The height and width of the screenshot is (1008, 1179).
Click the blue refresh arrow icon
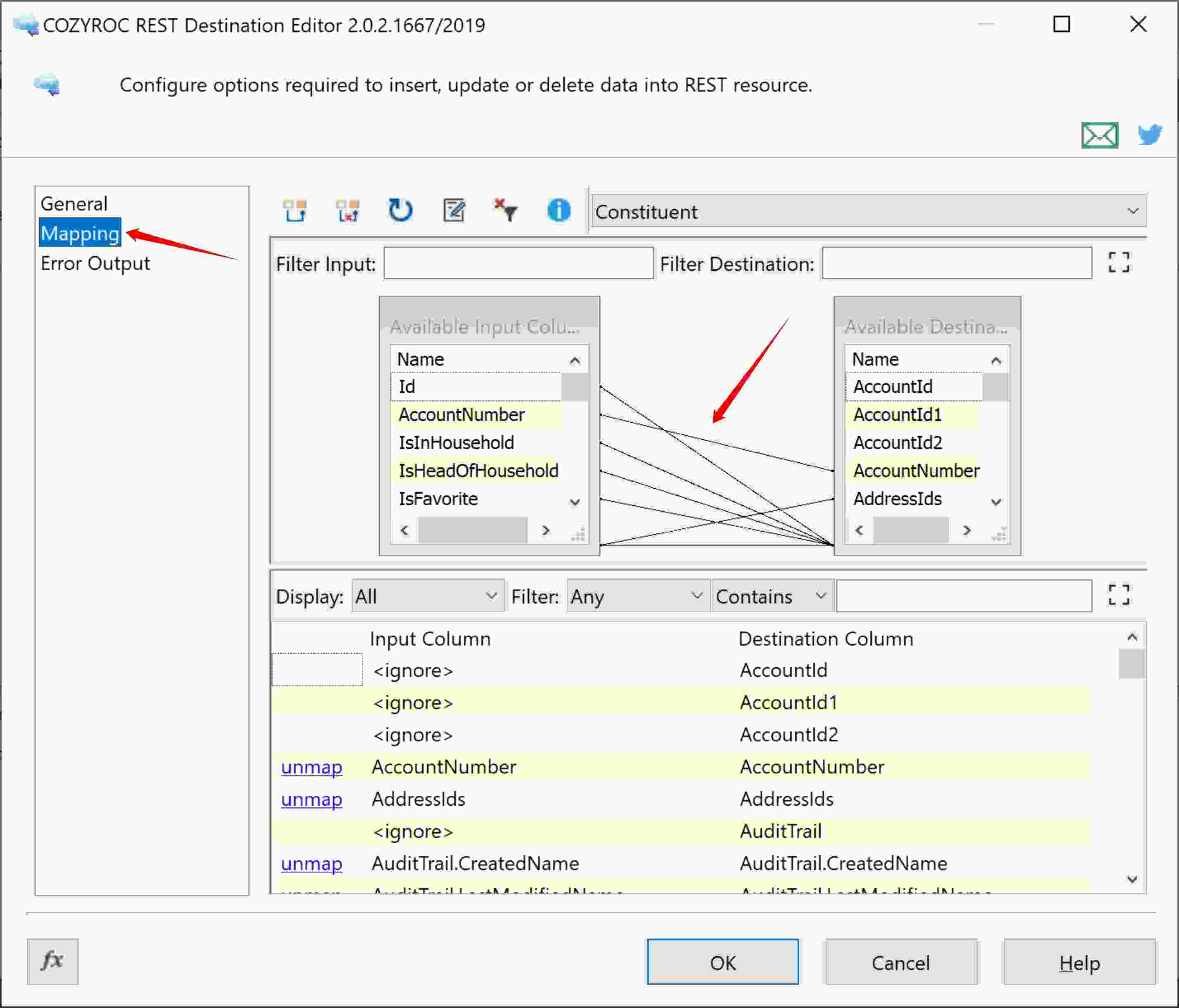[400, 210]
